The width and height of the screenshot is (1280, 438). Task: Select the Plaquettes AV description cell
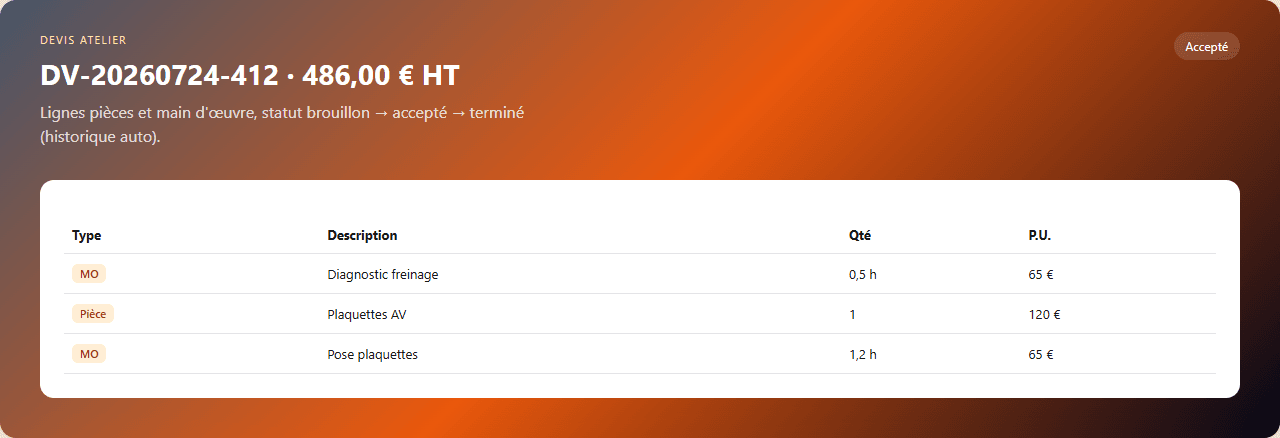(367, 314)
